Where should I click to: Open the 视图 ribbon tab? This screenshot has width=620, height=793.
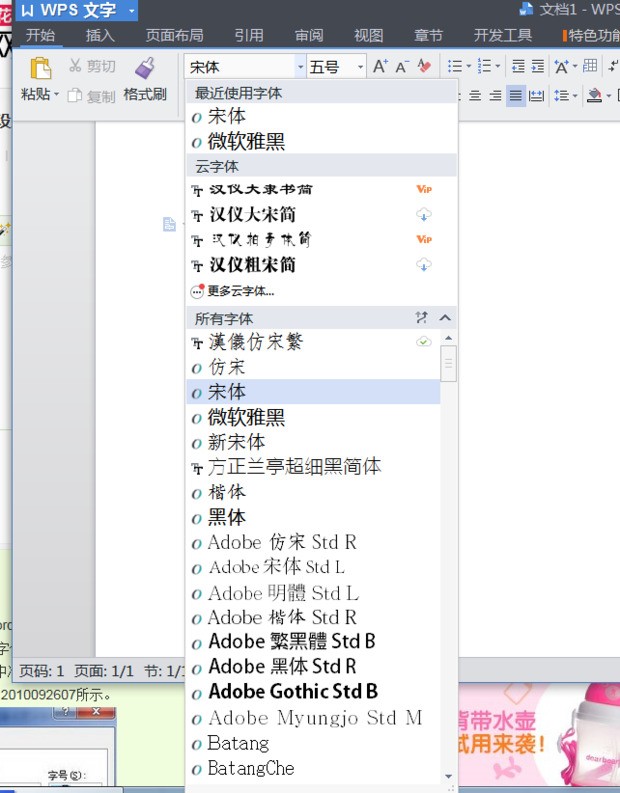(x=369, y=35)
